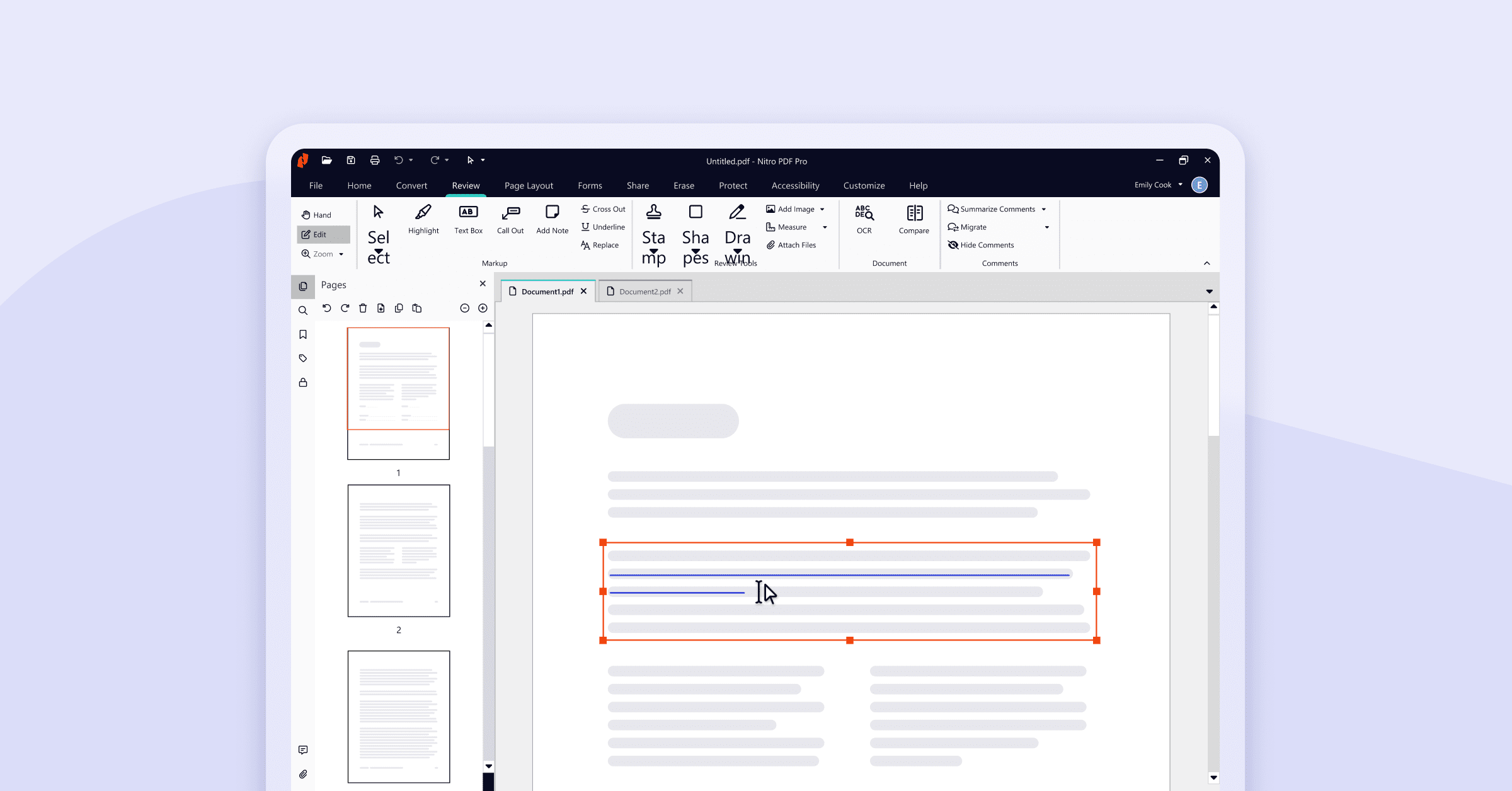Select the Highlight markup tool
The height and width of the screenshot is (791, 1512).
[423, 219]
